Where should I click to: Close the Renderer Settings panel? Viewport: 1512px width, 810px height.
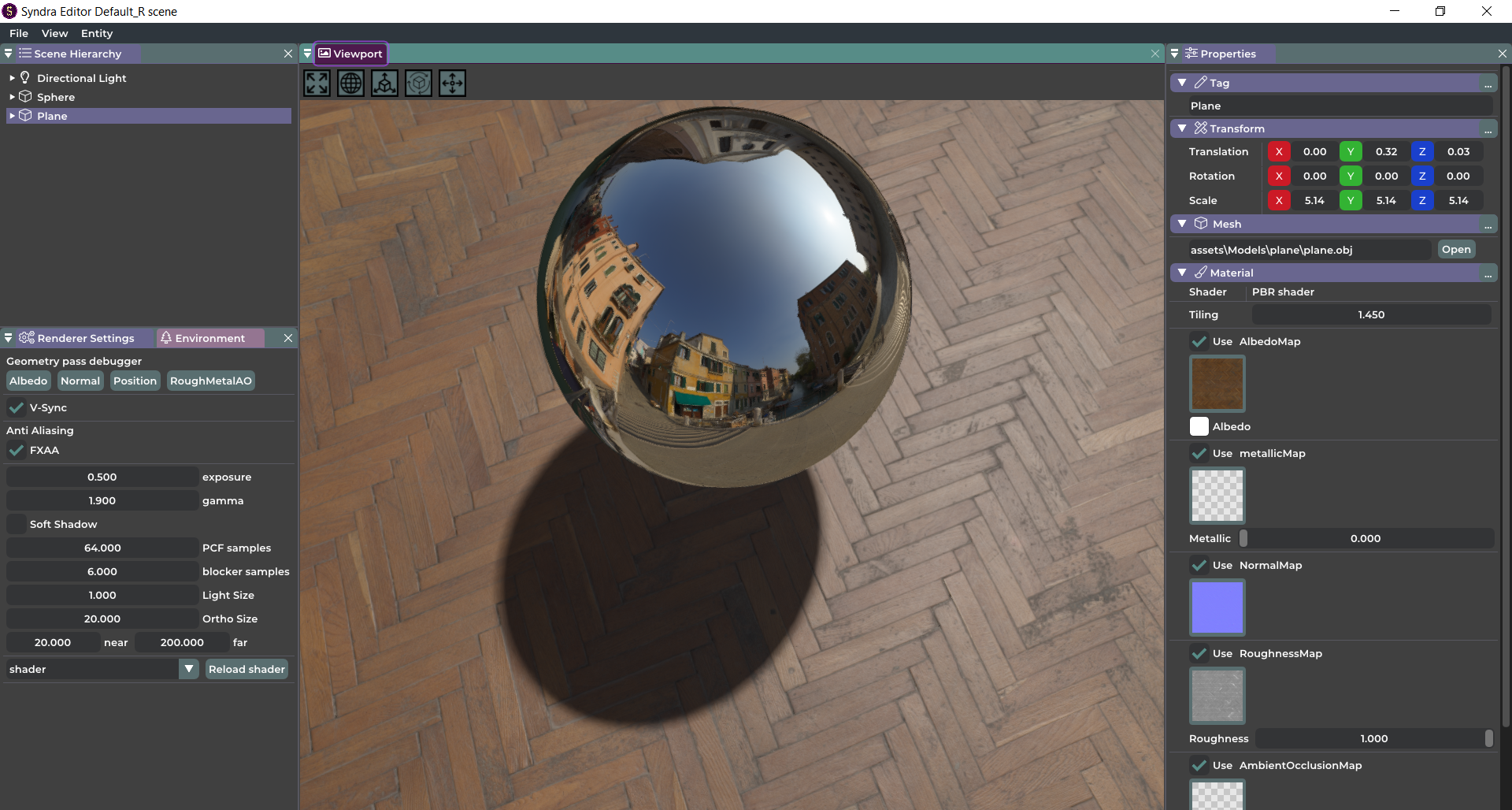[288, 338]
